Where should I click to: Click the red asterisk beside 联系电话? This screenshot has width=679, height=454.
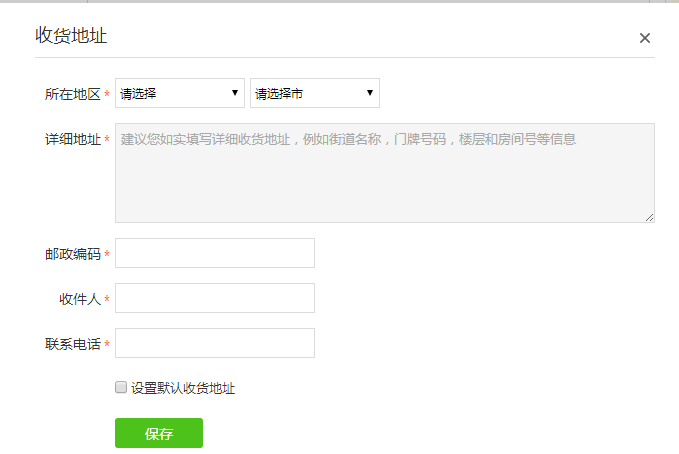pyautogui.click(x=107, y=345)
